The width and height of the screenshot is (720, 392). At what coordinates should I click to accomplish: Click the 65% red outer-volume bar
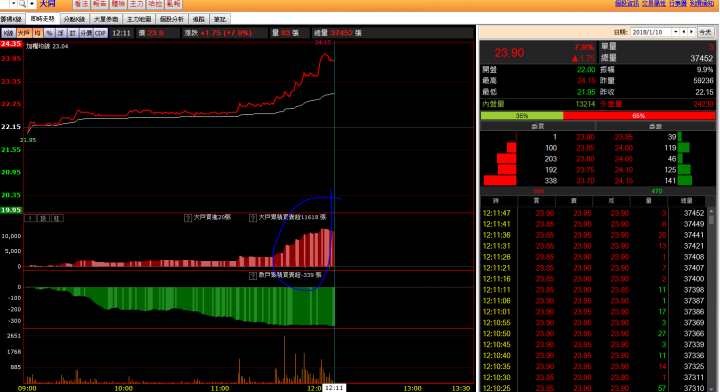click(x=639, y=116)
